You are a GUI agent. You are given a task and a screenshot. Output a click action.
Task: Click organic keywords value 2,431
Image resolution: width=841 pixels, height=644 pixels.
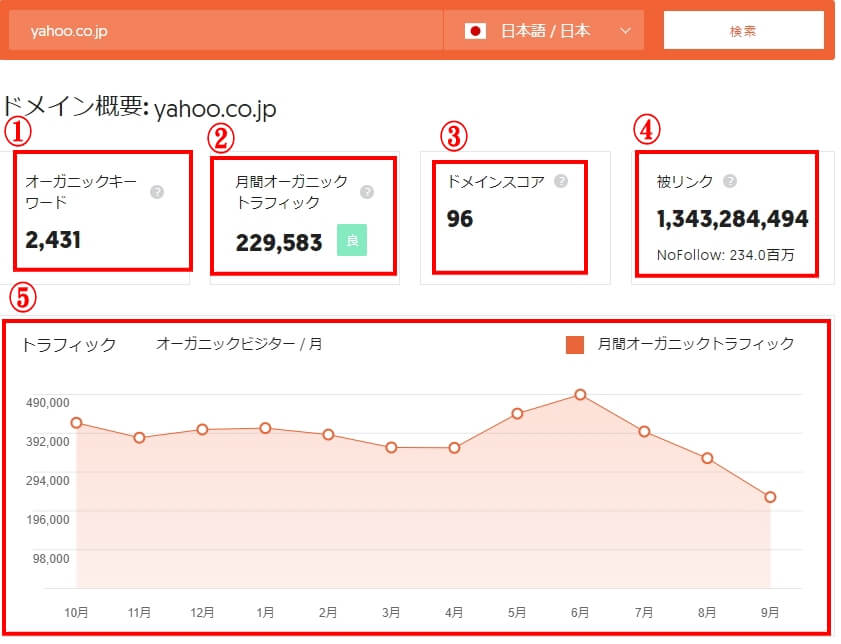tap(53, 240)
